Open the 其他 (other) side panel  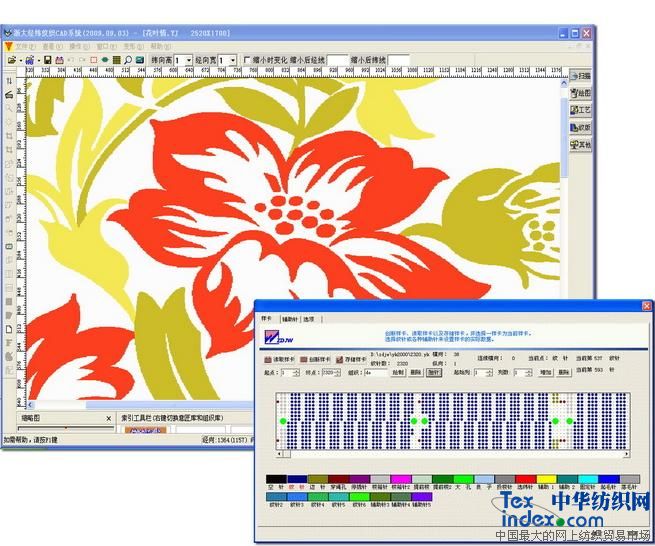[580, 144]
